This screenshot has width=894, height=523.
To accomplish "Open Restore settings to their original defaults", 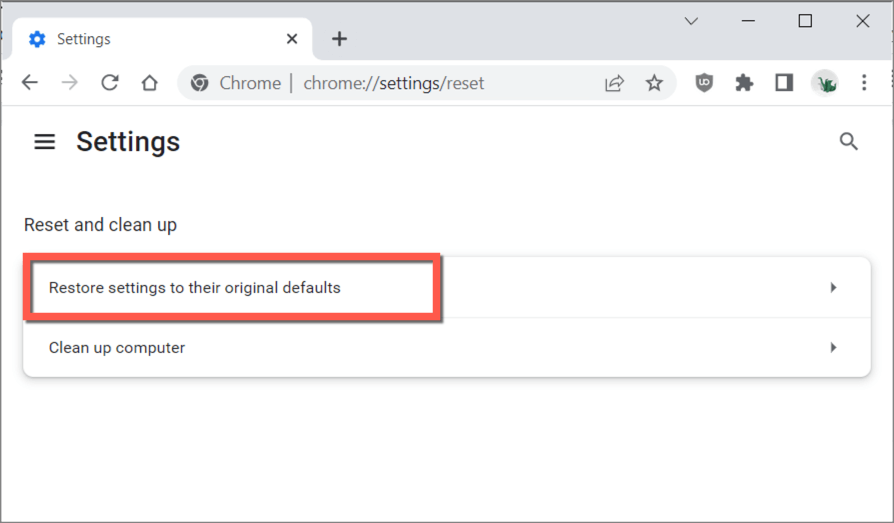I will point(447,287).
